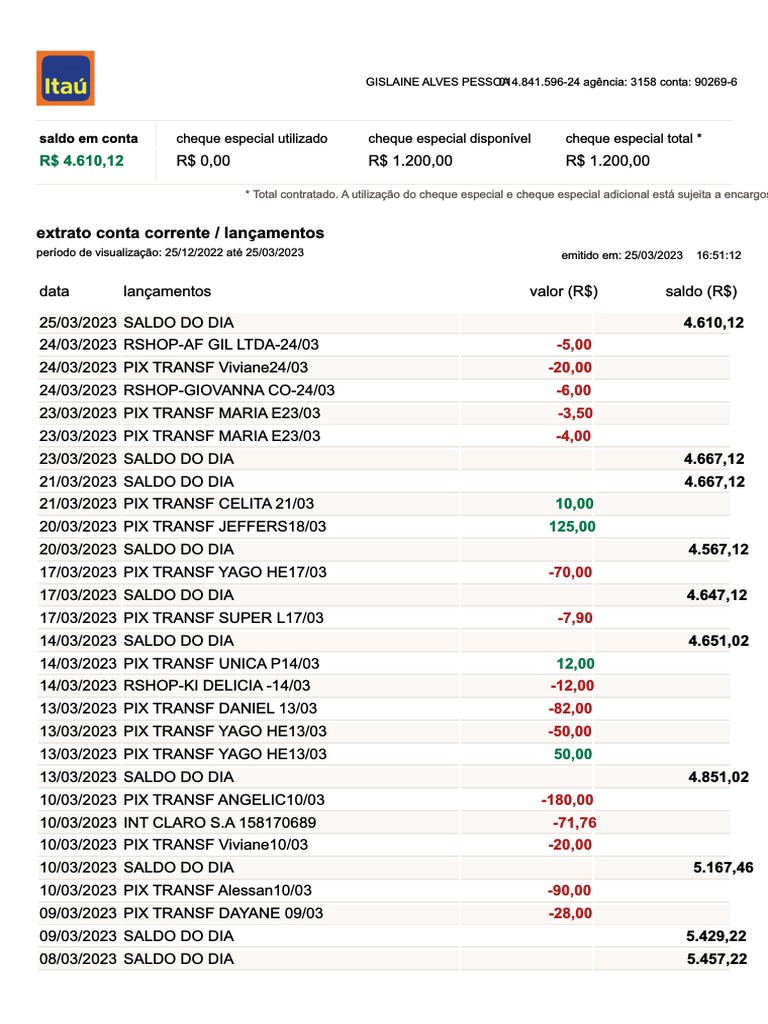Click the valor (R$) column header

click(x=563, y=291)
